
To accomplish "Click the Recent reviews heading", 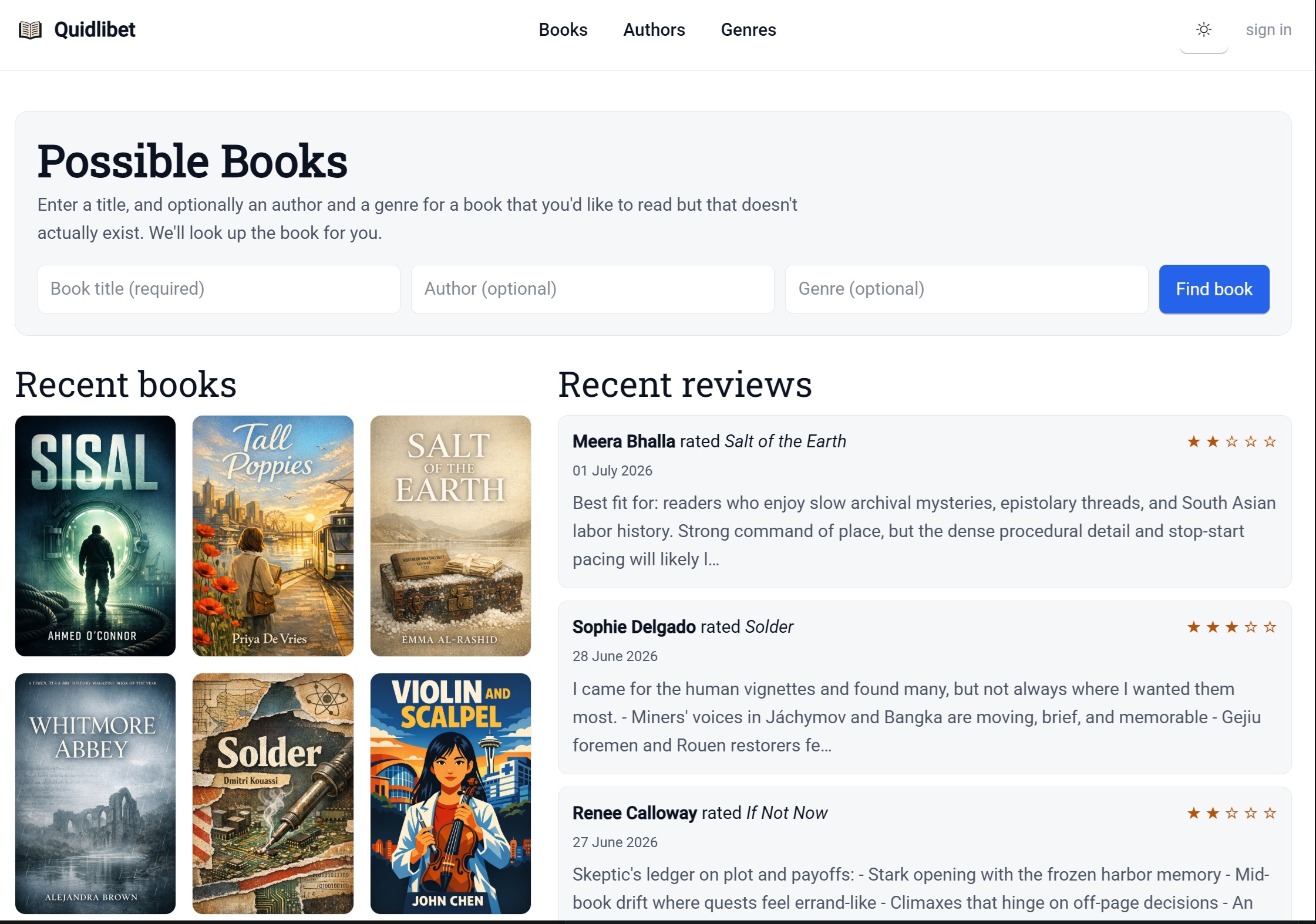I will [x=685, y=385].
